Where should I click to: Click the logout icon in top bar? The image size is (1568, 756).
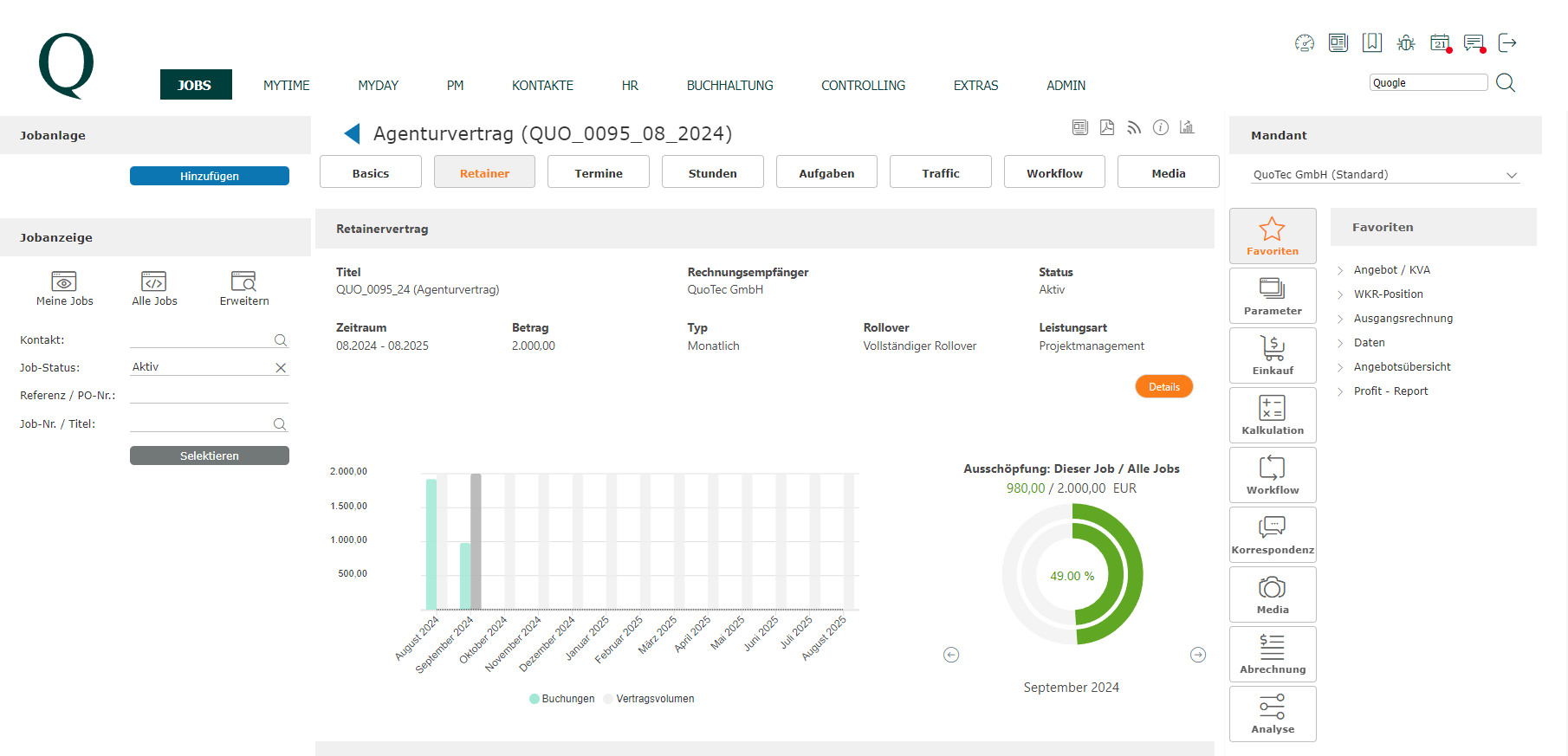point(1507,42)
